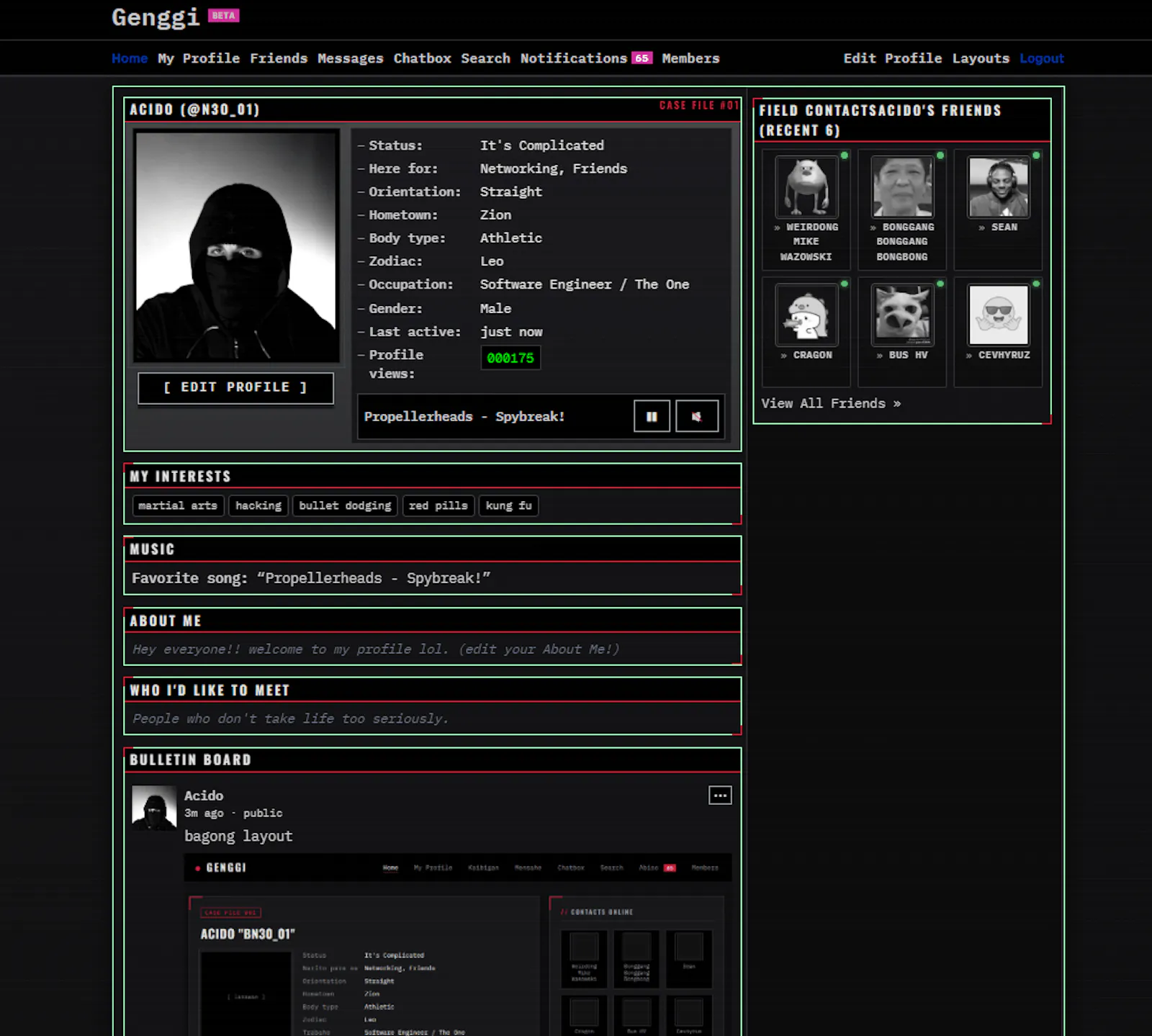Select the red pills interest tag

point(438,505)
